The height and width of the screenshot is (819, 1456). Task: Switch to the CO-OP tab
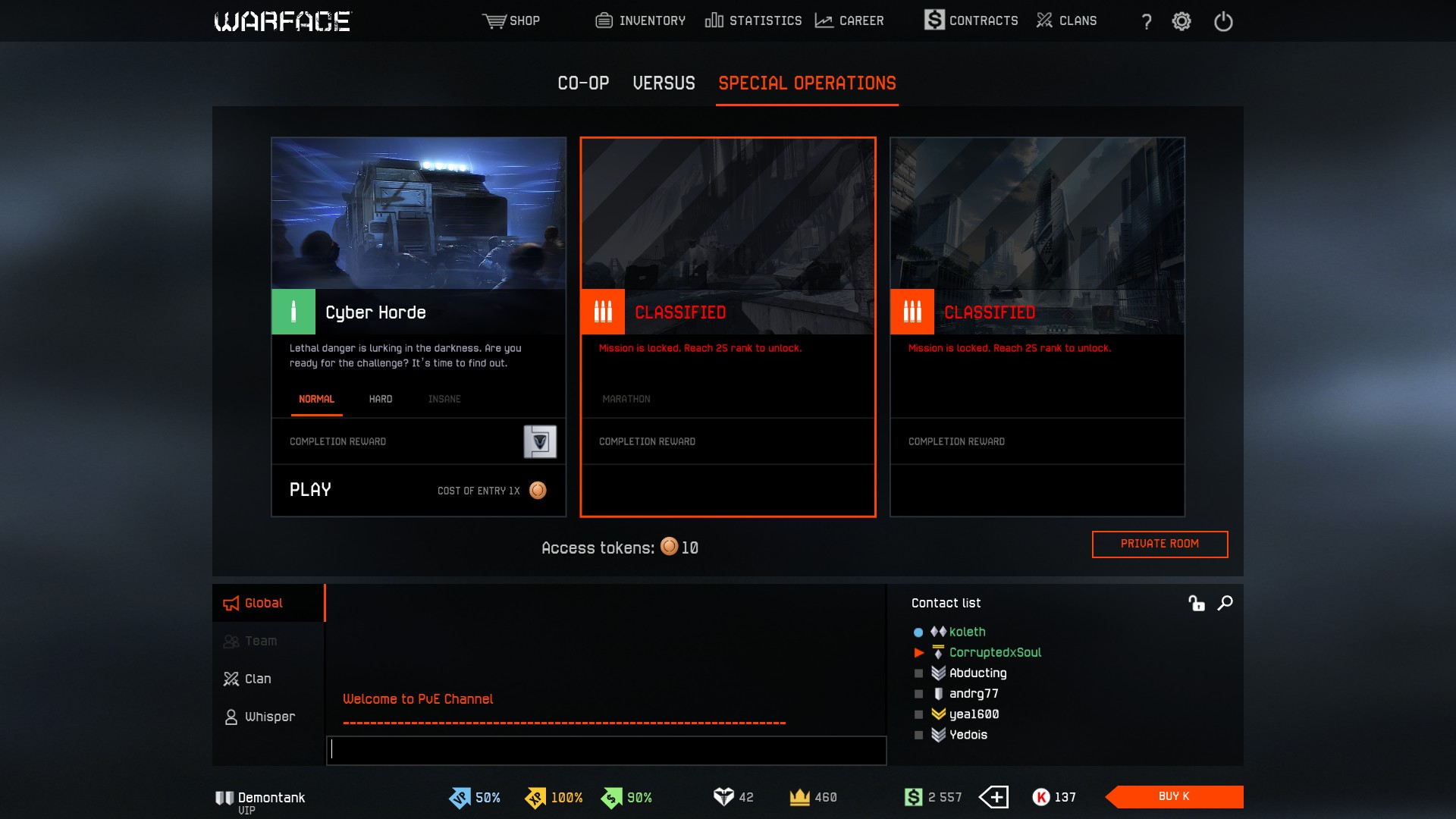[x=583, y=83]
